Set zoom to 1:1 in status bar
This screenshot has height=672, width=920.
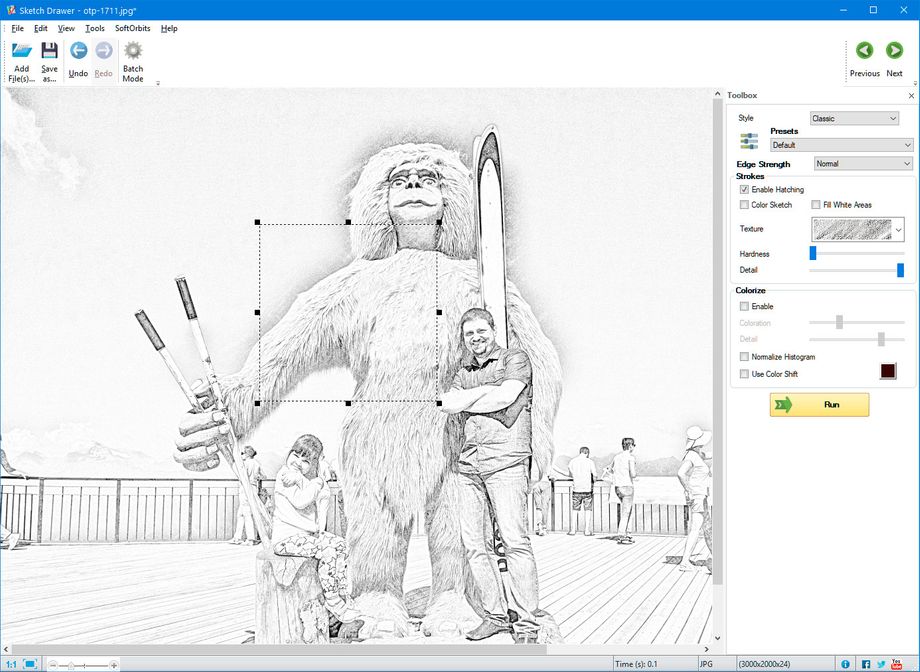(x=11, y=664)
